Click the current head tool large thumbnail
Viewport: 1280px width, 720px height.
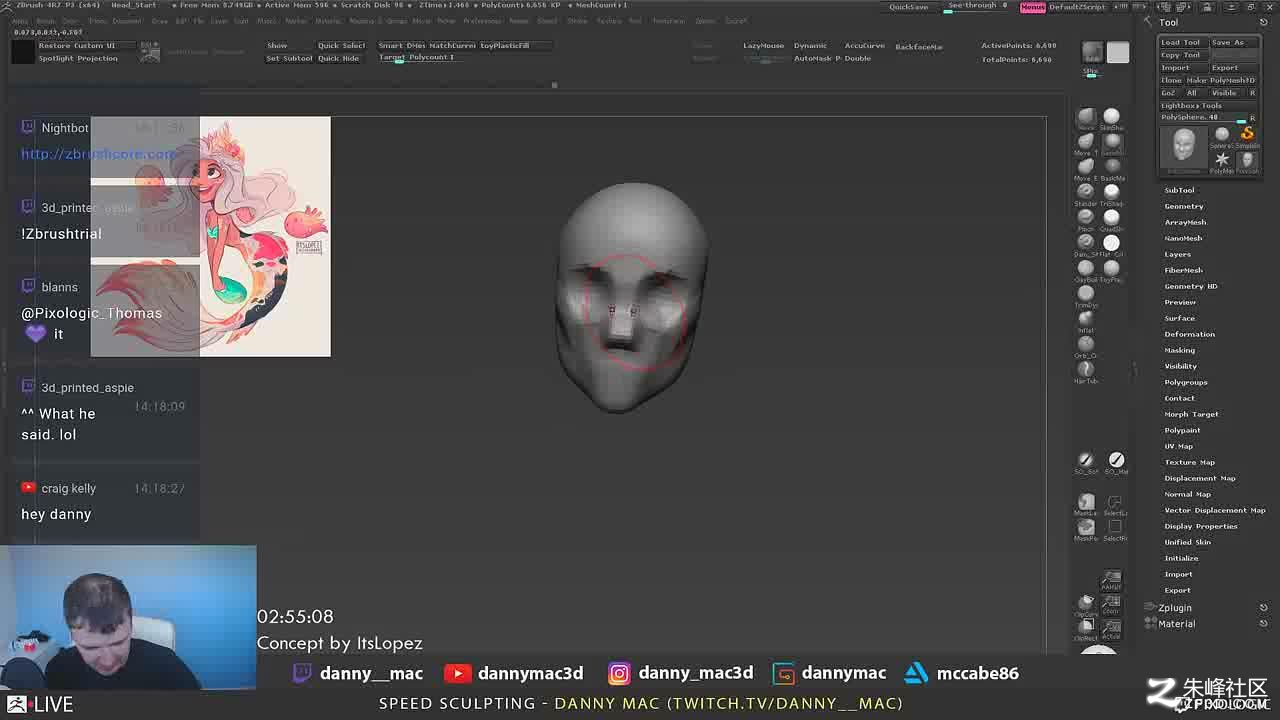tap(1184, 147)
